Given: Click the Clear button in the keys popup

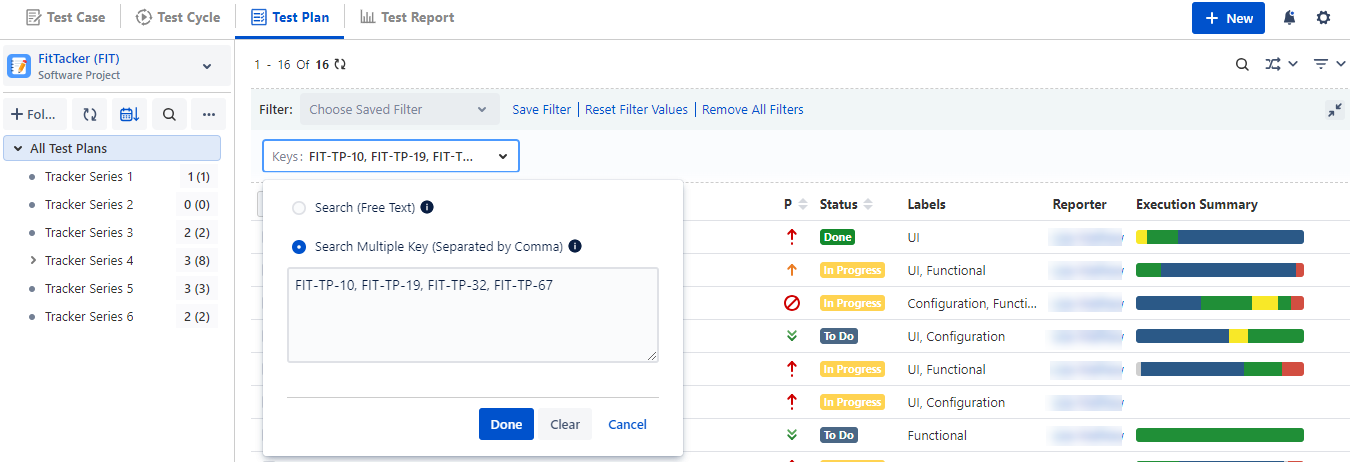Looking at the screenshot, I should click(565, 424).
